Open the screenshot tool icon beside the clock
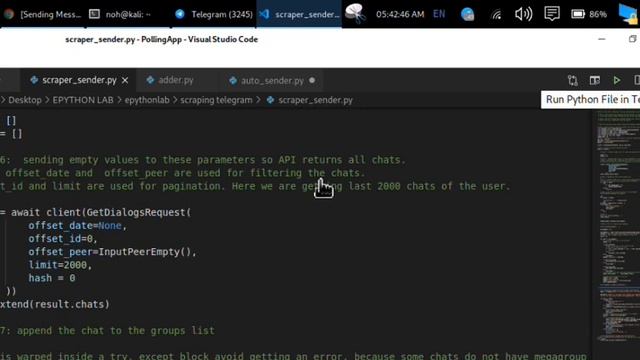The width and height of the screenshot is (640, 360). [355, 13]
